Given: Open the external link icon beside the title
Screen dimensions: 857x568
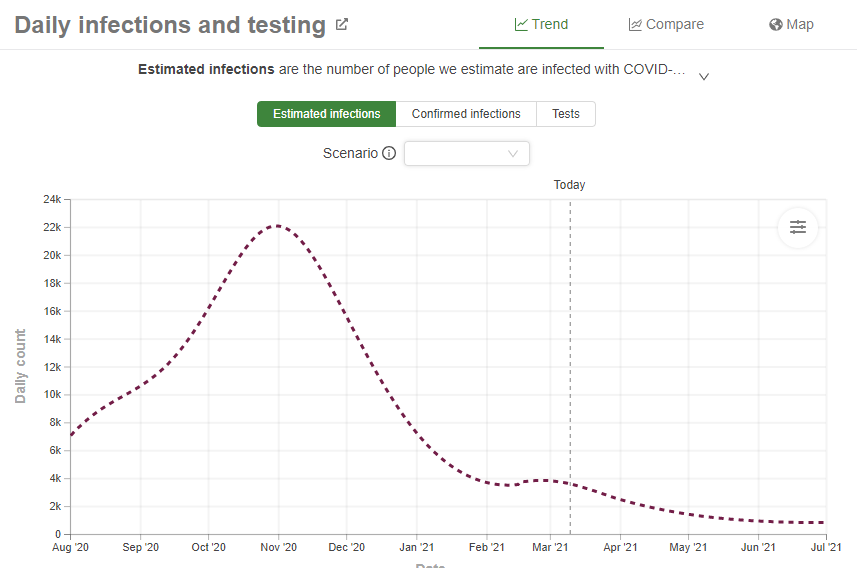Looking at the screenshot, I should coord(342,25).
